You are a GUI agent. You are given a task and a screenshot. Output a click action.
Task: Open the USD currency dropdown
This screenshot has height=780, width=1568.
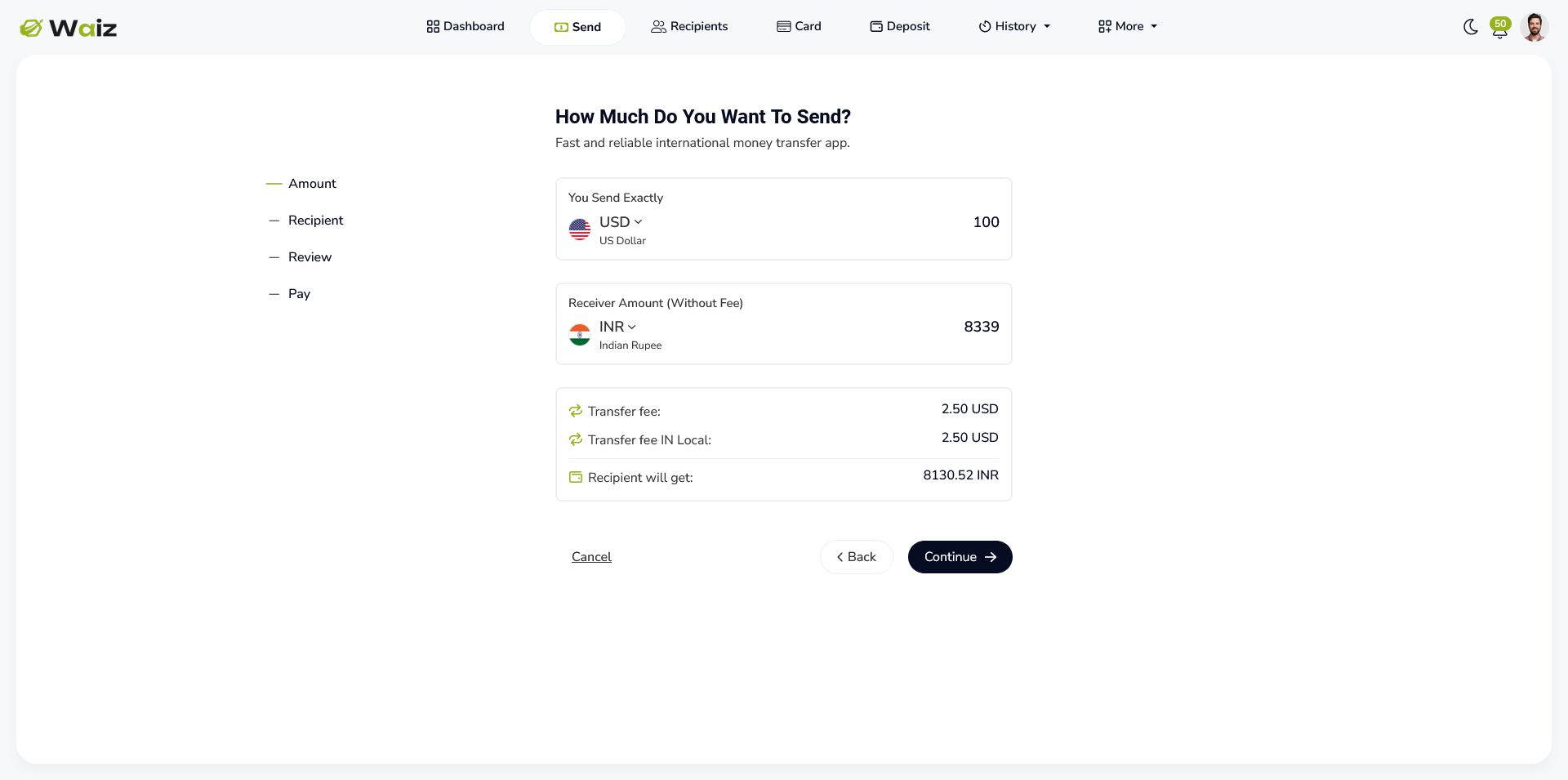click(621, 221)
